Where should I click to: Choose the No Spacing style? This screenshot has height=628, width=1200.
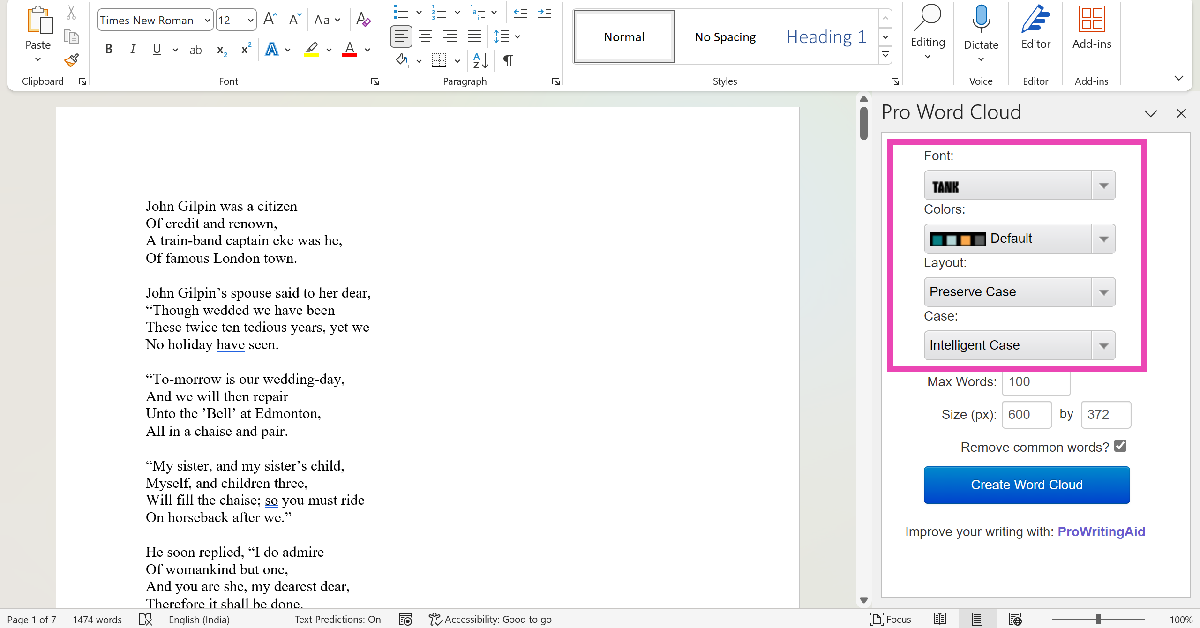click(x=725, y=37)
